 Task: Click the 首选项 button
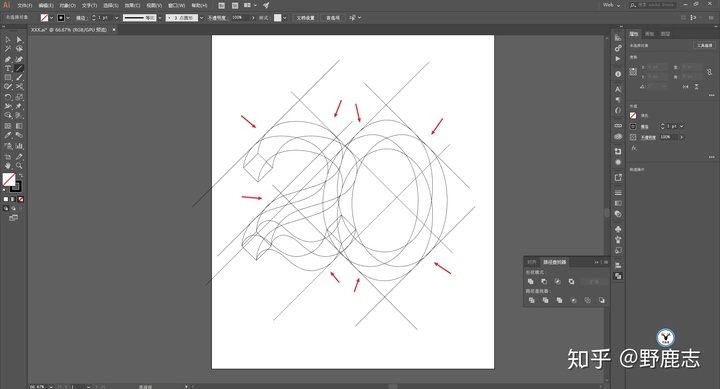point(333,18)
